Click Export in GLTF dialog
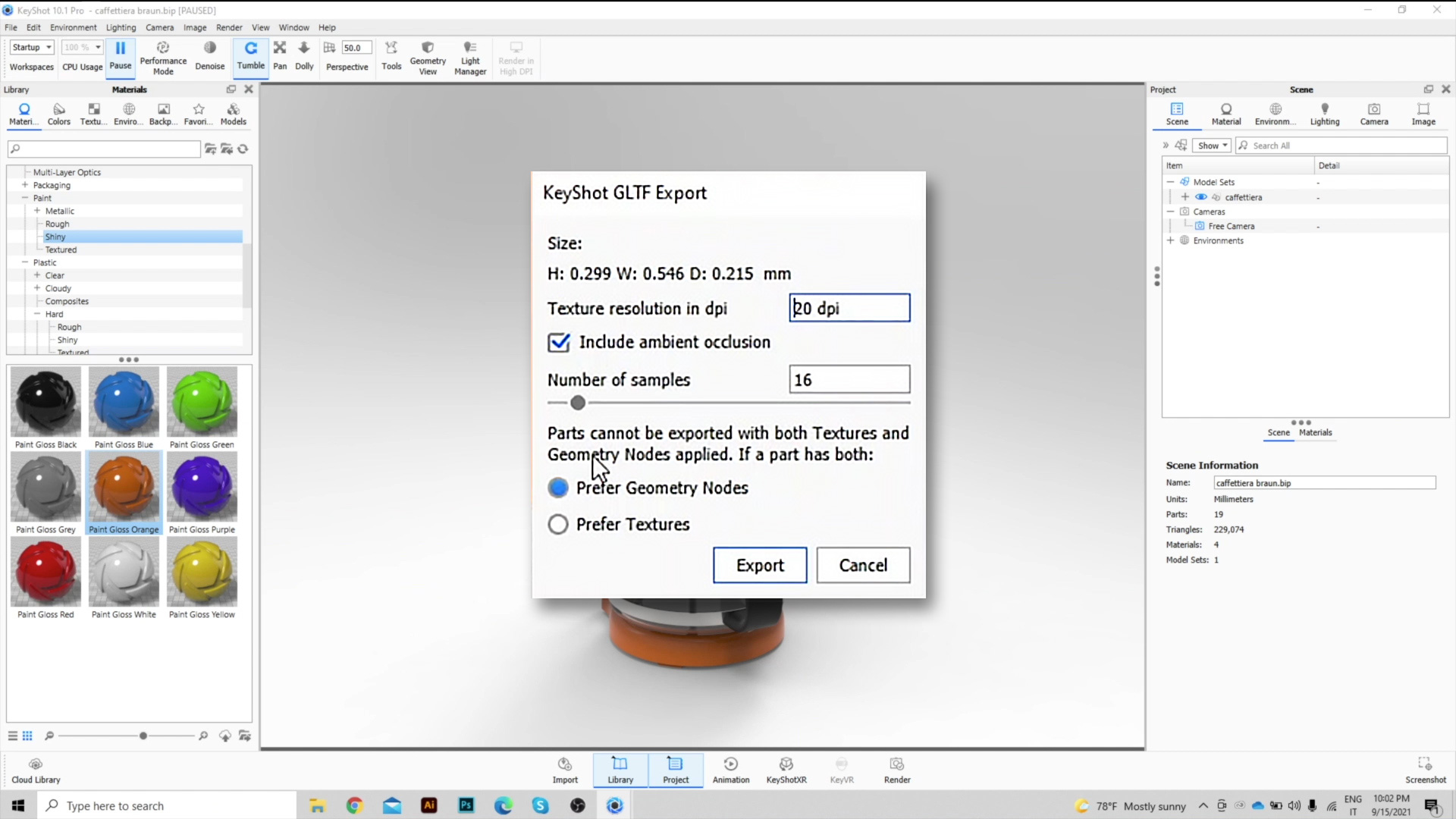 tap(760, 565)
